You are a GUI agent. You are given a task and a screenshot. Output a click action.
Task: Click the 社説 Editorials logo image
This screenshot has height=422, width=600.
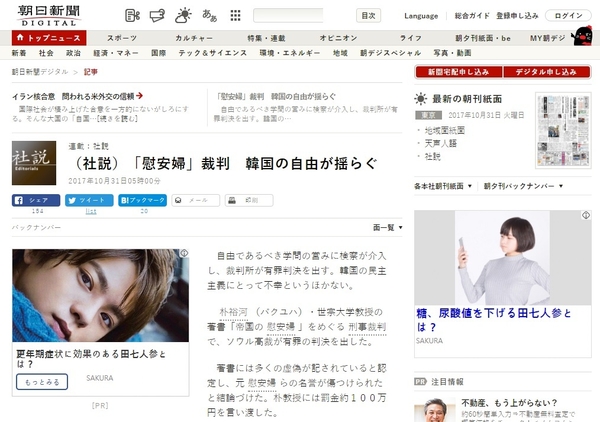(34, 163)
